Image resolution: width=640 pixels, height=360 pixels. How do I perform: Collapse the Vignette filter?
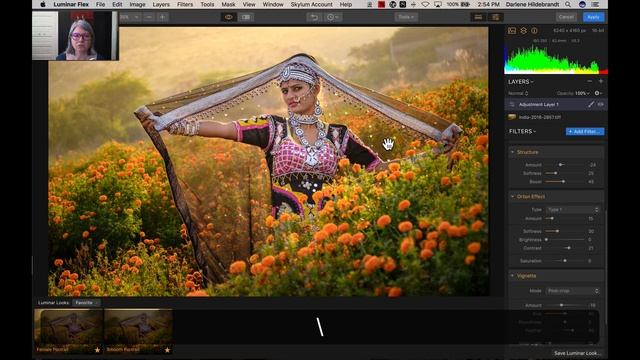[x=512, y=276]
